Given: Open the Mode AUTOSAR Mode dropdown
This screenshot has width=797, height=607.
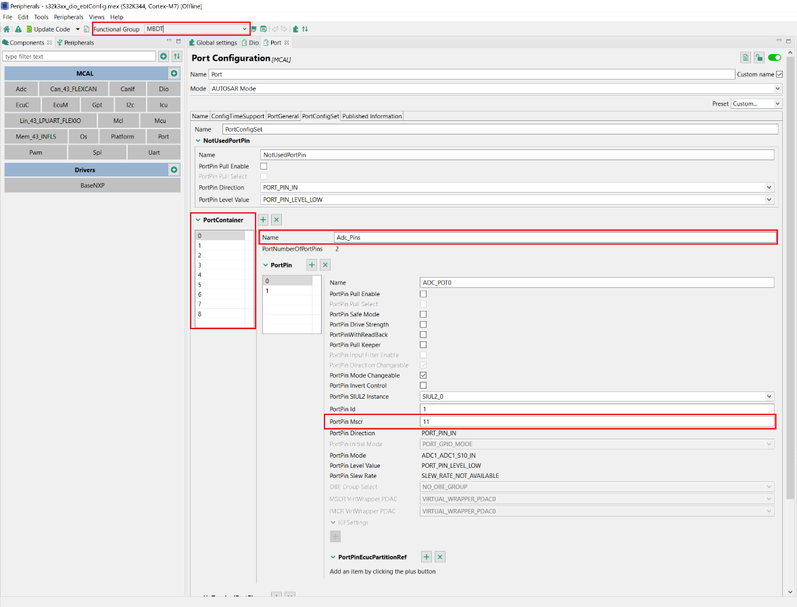Looking at the screenshot, I should pos(496,88).
